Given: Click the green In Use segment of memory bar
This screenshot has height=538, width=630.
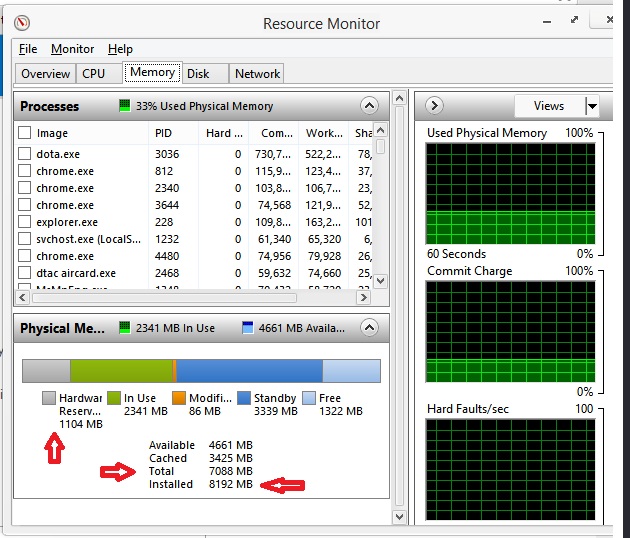Looking at the screenshot, I should [121, 371].
